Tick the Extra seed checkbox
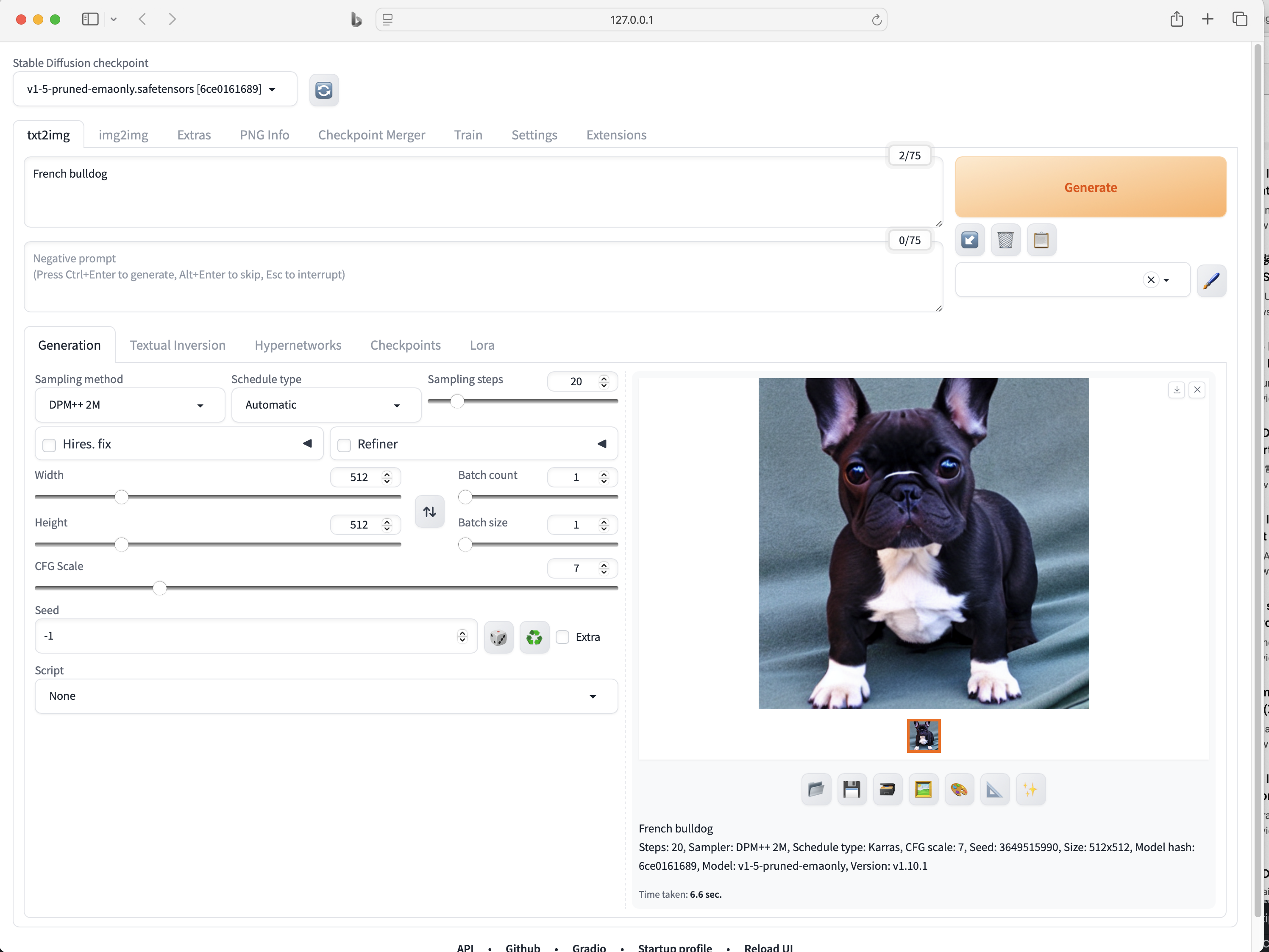 (x=563, y=637)
